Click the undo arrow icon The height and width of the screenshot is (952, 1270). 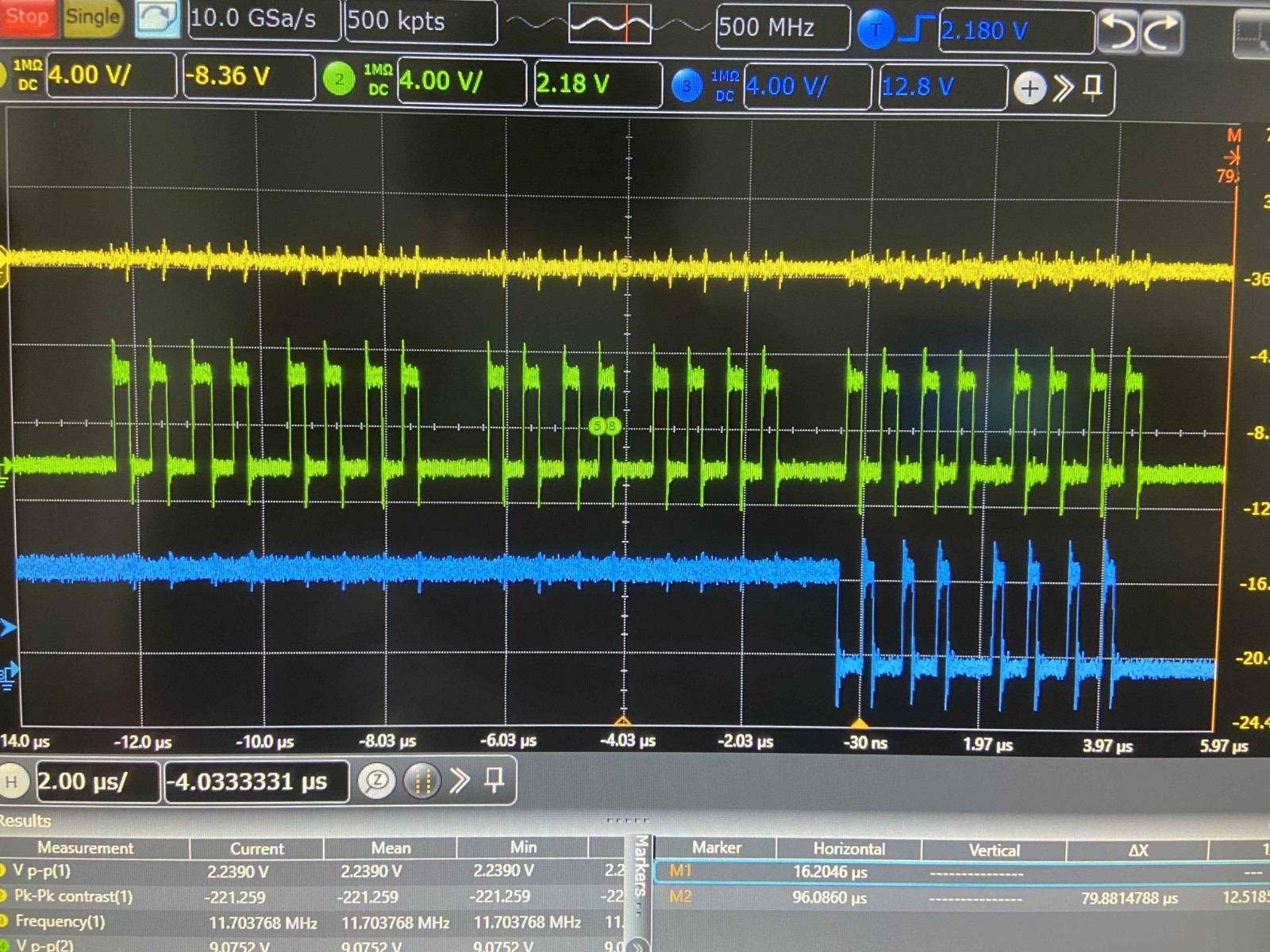point(1118,32)
